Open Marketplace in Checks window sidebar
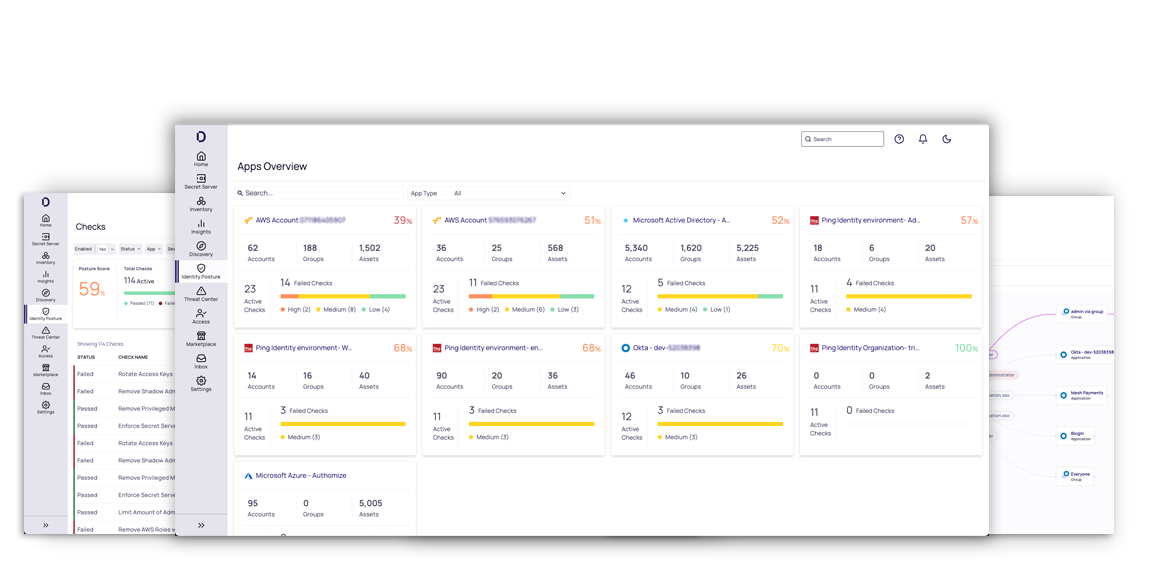 coord(45,370)
